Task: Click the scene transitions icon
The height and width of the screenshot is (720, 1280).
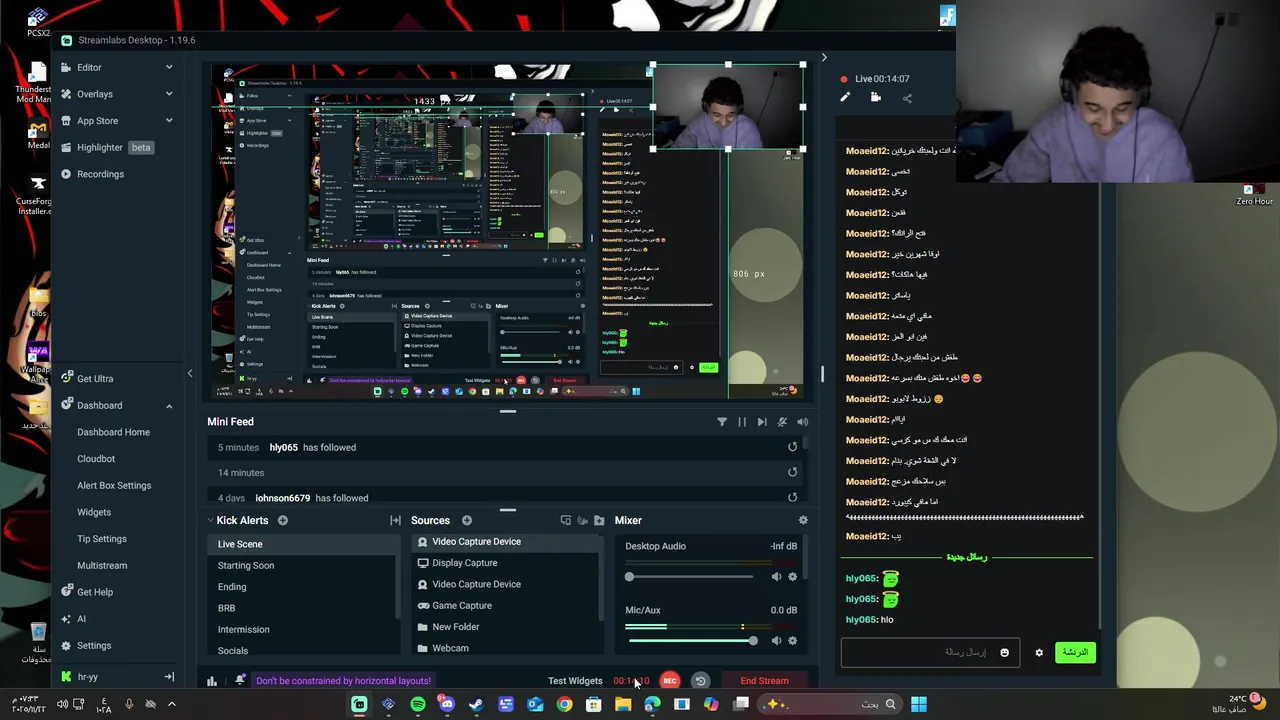Action: click(395, 520)
